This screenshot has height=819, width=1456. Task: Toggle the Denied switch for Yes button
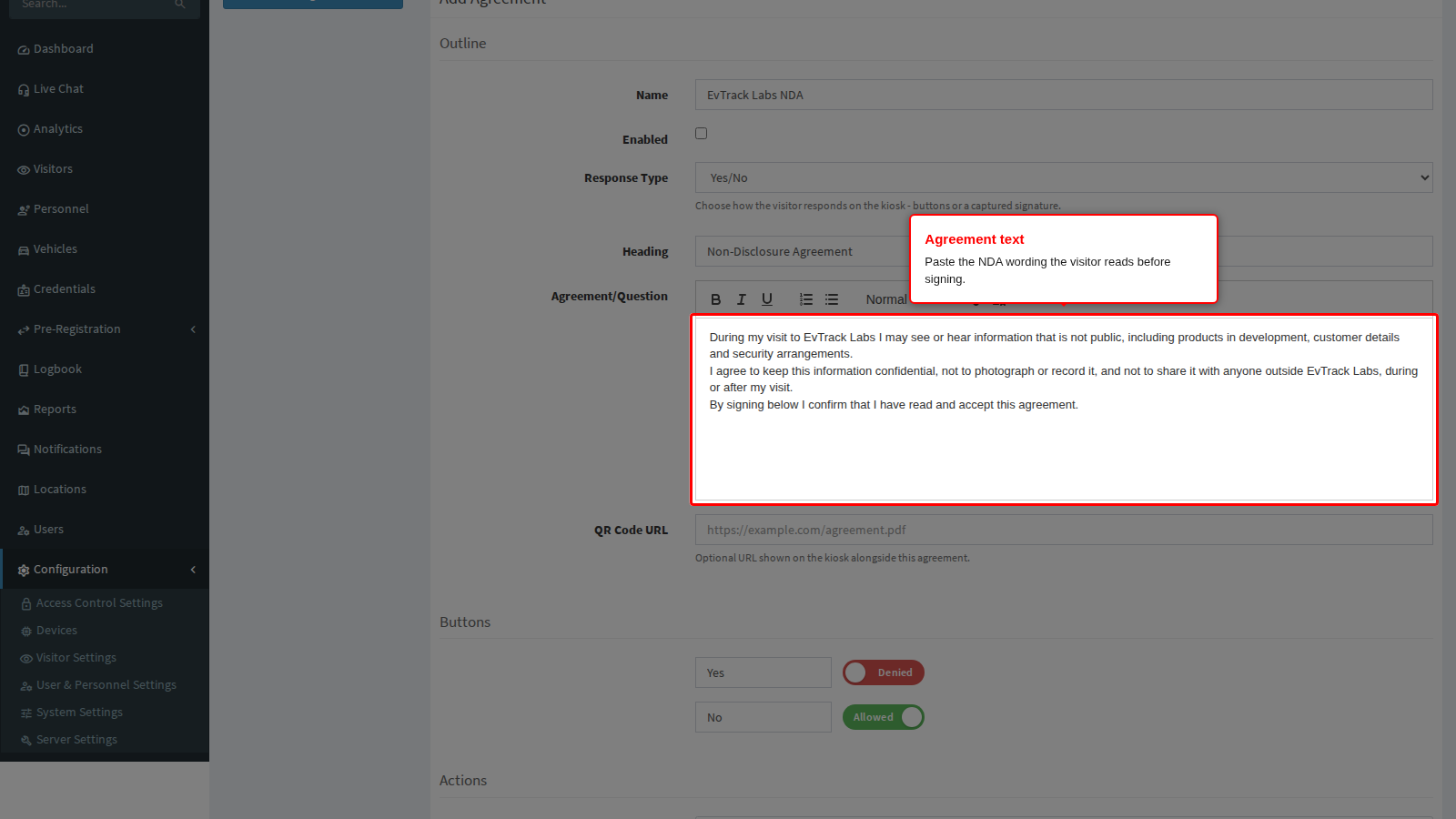(x=884, y=672)
